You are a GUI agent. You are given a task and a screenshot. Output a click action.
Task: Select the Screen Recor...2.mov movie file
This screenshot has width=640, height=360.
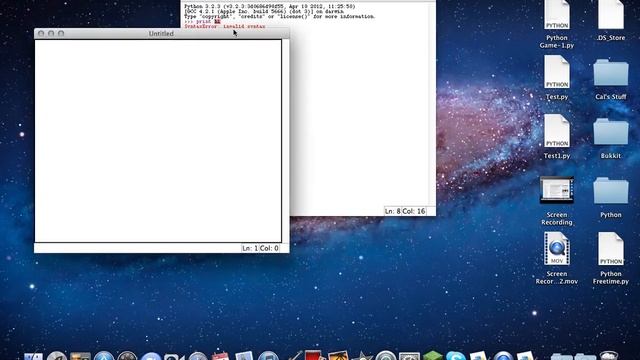click(557, 249)
